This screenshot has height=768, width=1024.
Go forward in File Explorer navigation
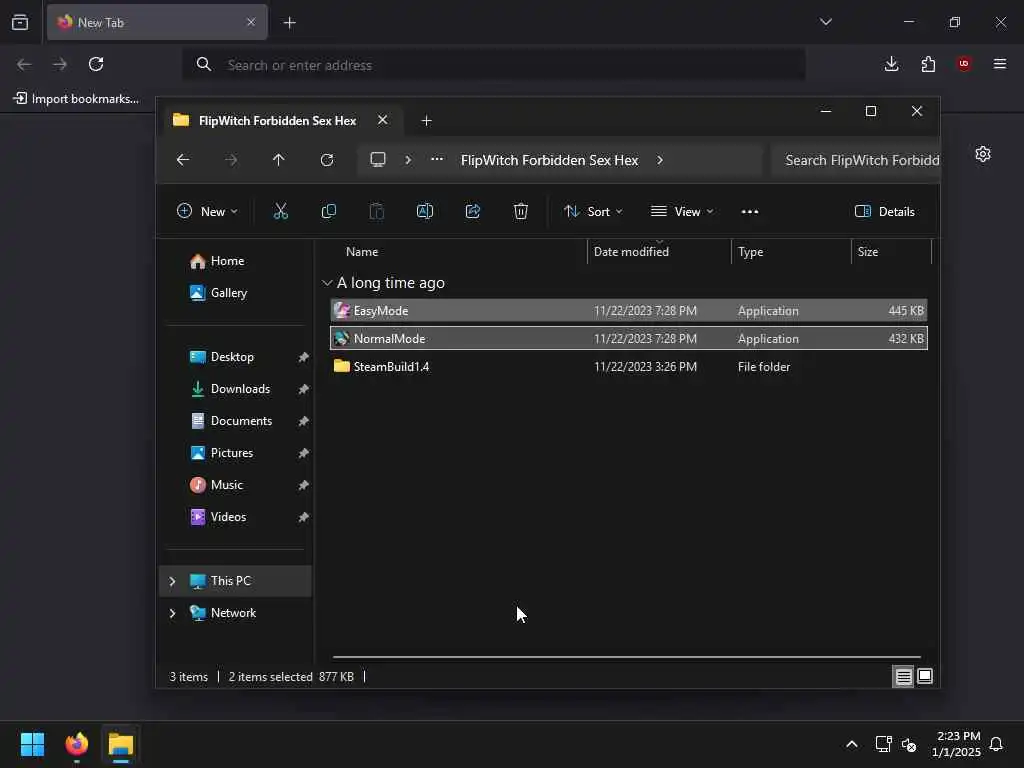pos(231,160)
